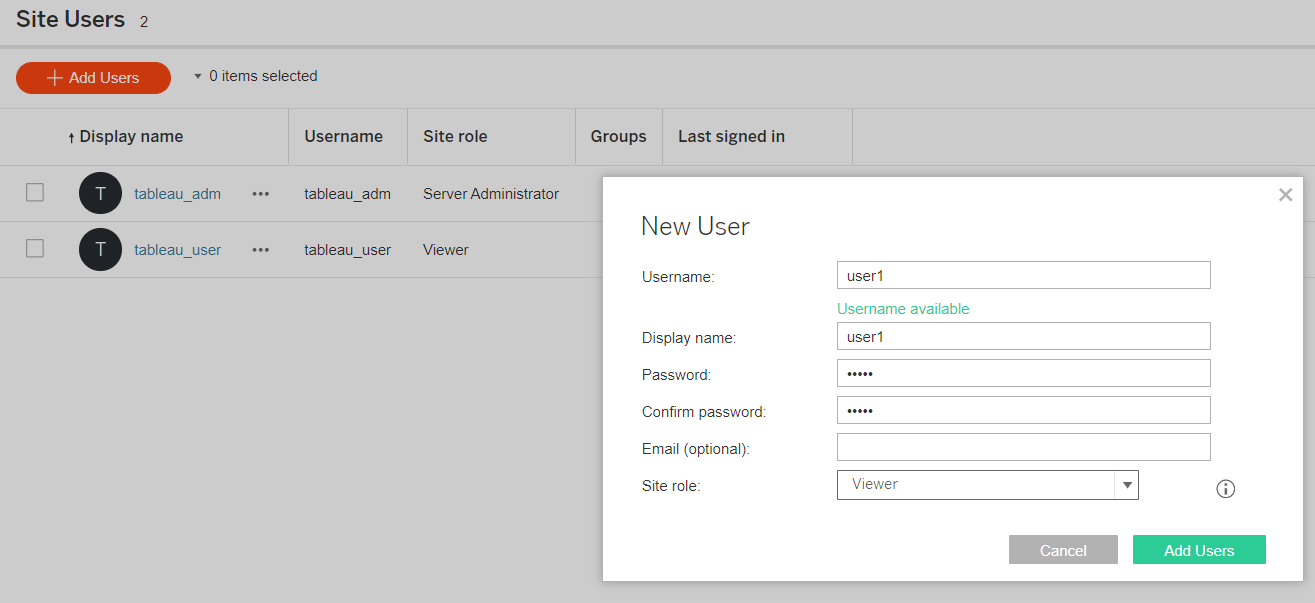Click the tableau_user username cell

click(x=347, y=250)
